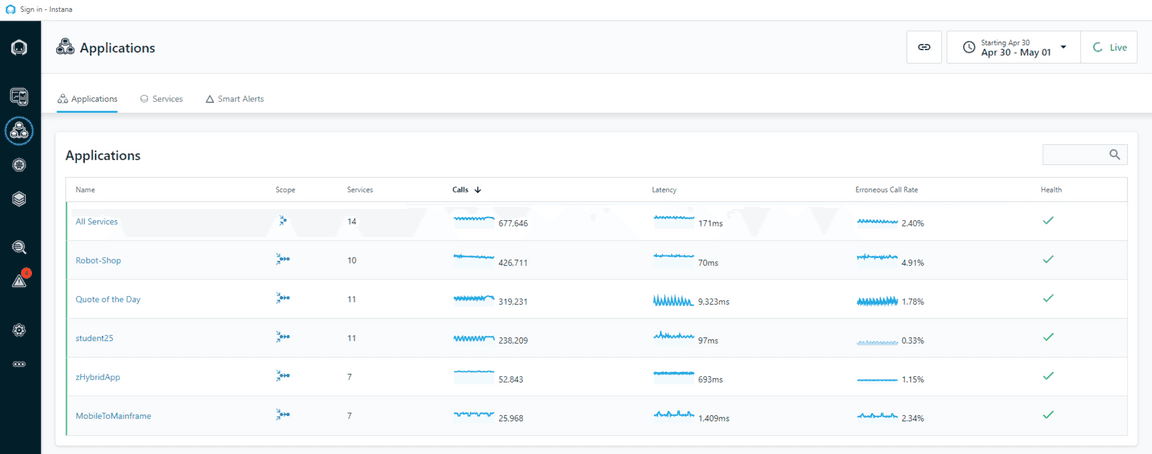Click the Instana home logo in the sidebar
The width and height of the screenshot is (1152, 454).
click(19, 48)
